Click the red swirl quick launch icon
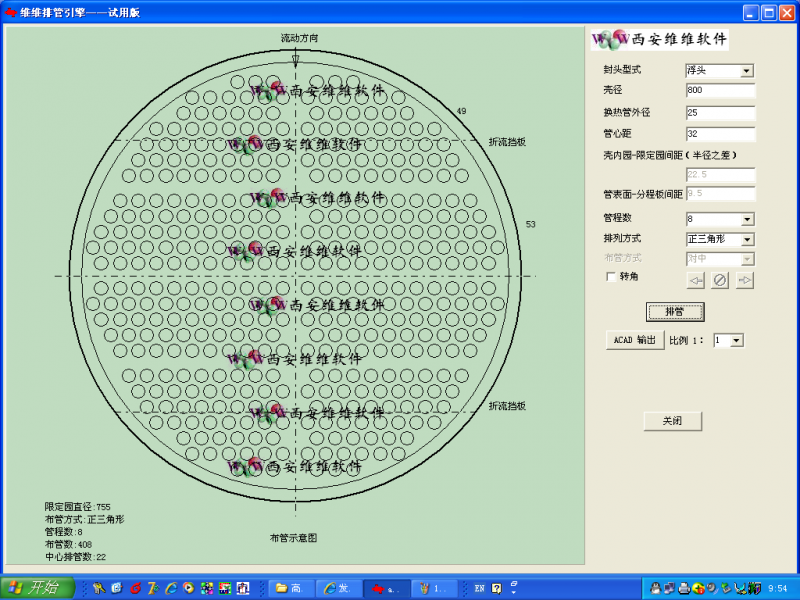Screen dimensions: 800x600 pos(135,588)
